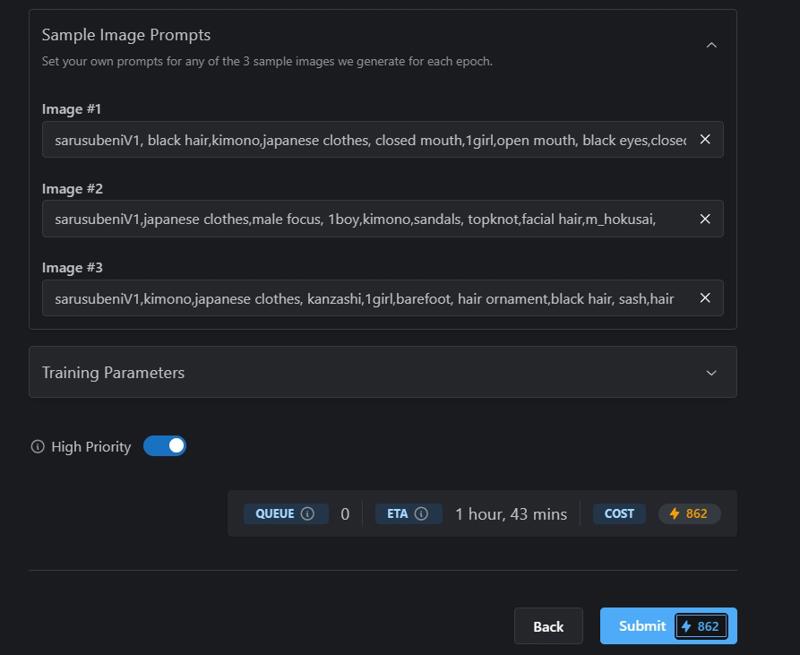
Task: Select the QUEUE badge label
Action: (x=285, y=514)
